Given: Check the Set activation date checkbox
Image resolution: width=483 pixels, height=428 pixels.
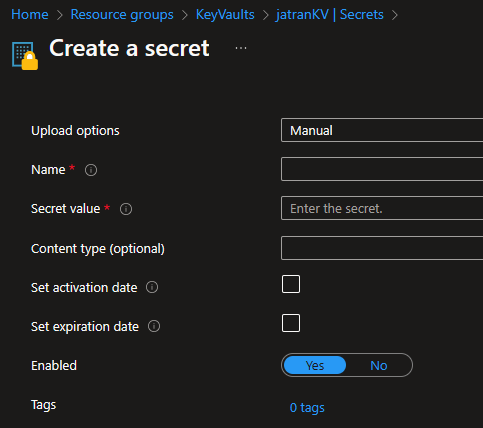Looking at the screenshot, I should 291,284.
